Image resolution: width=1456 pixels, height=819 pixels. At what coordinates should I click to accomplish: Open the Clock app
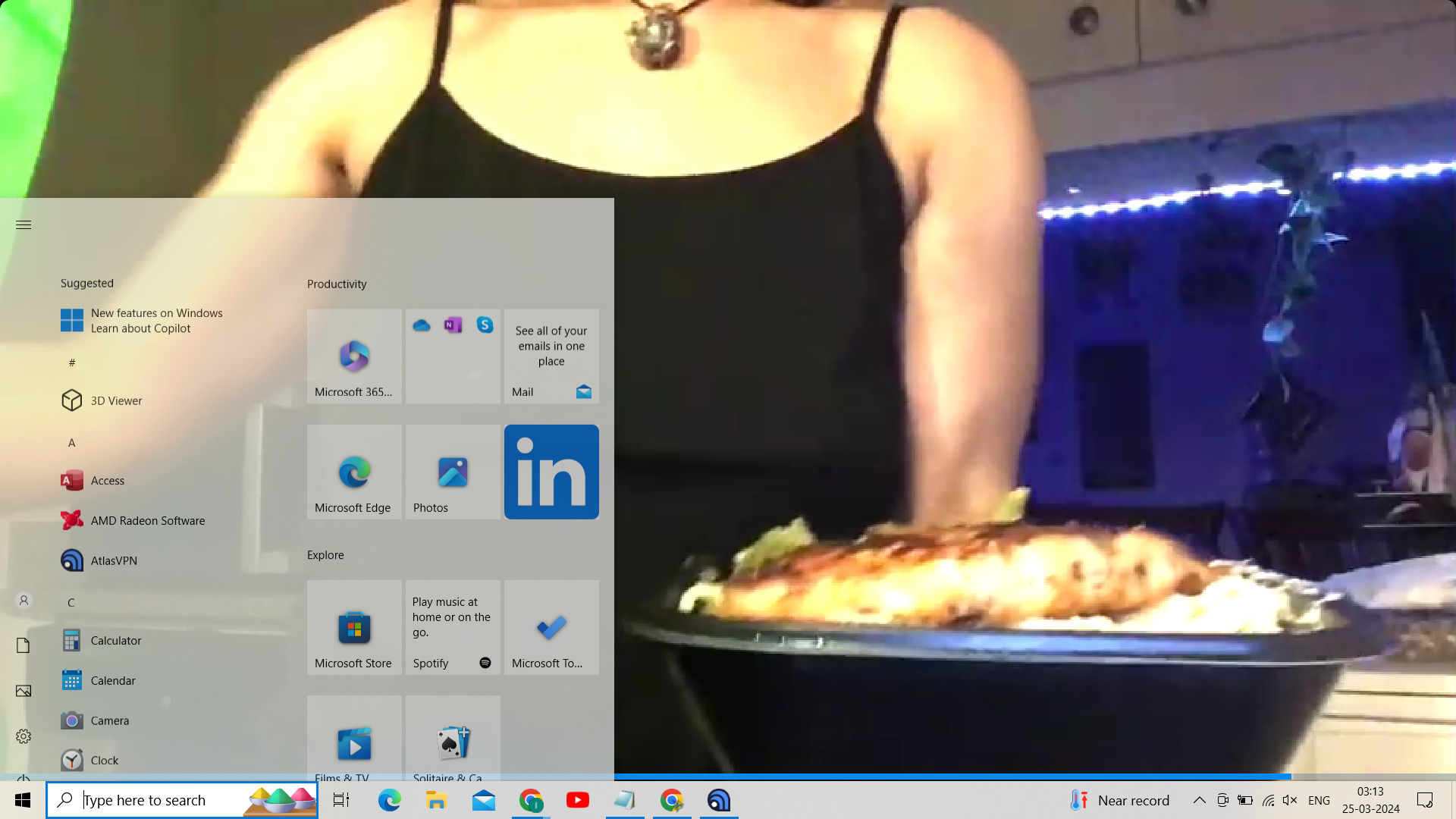[x=89, y=761]
